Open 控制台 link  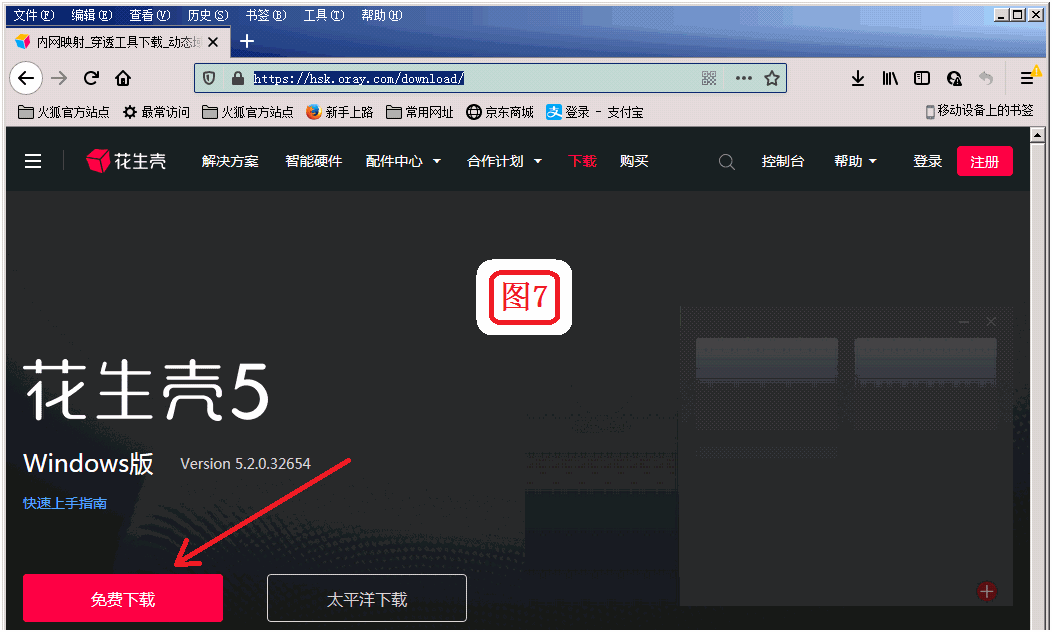tap(782, 161)
